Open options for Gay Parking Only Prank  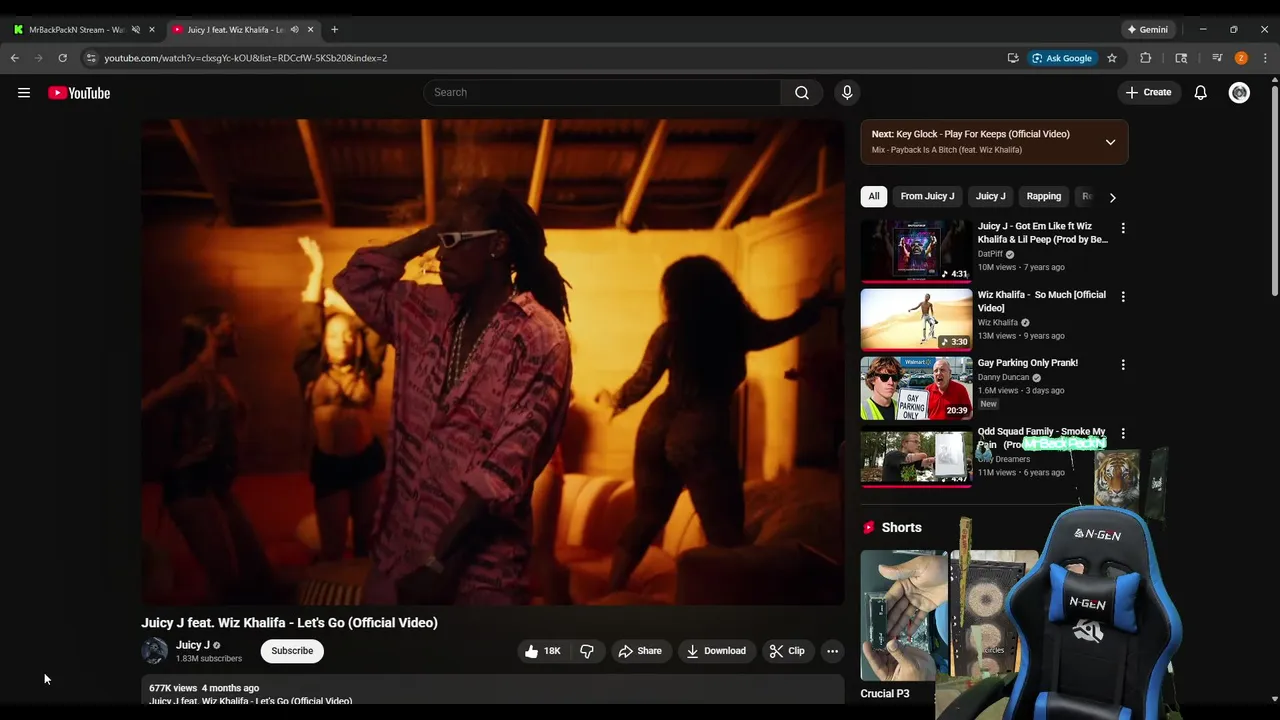coord(1123,365)
